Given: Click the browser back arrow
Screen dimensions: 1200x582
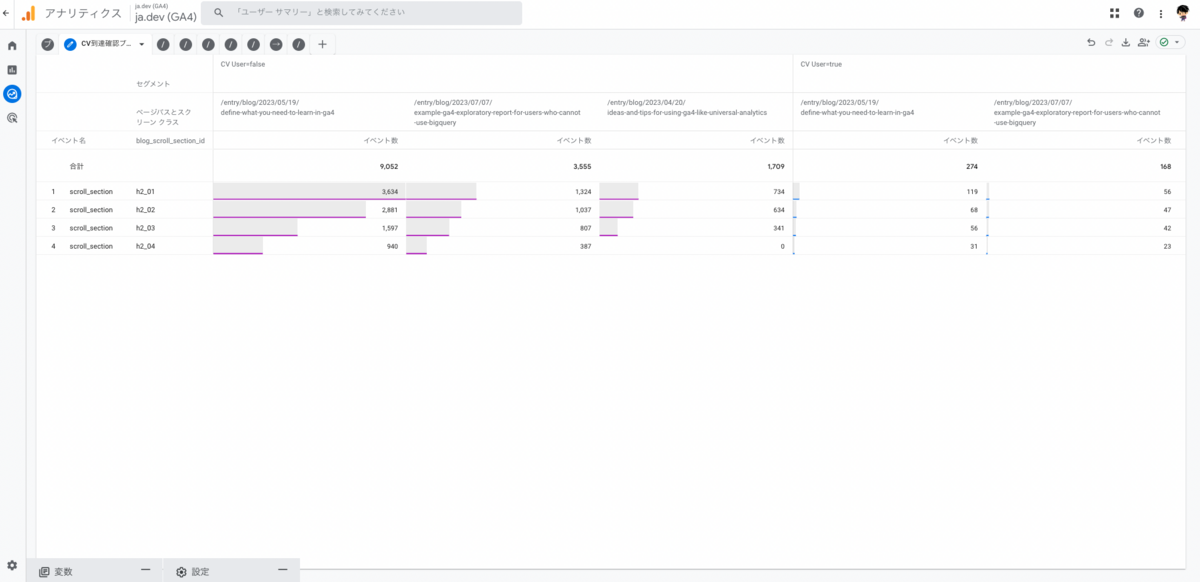Looking at the screenshot, I should (x=8, y=13).
